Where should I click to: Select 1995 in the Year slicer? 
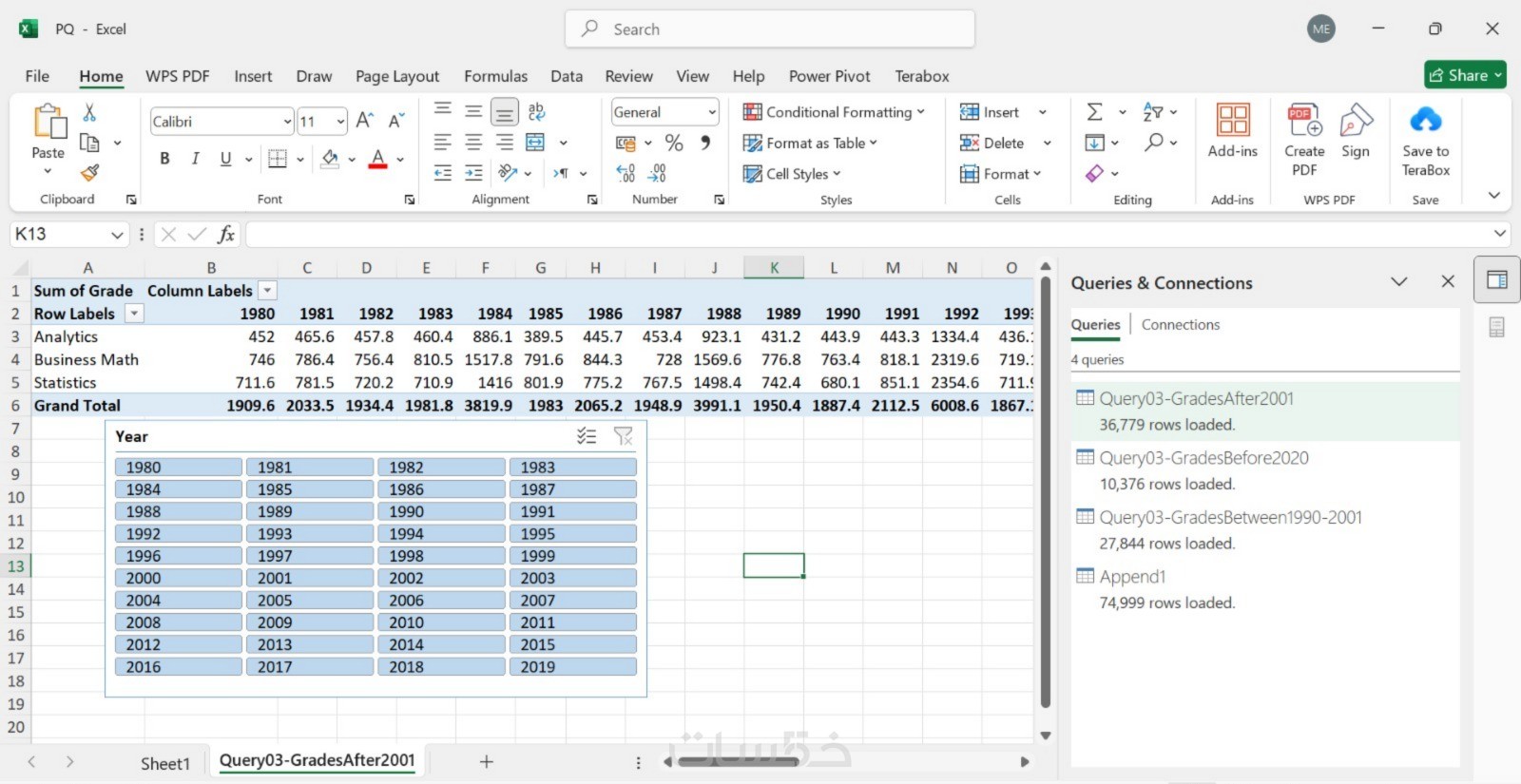pyautogui.click(x=572, y=534)
